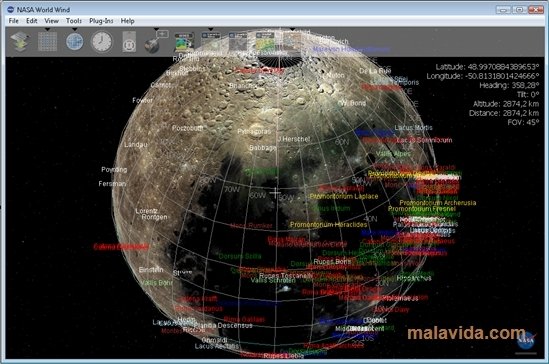Select the yellow-green elevation map layer icon
This screenshot has height=364, width=549.
coord(265,42)
